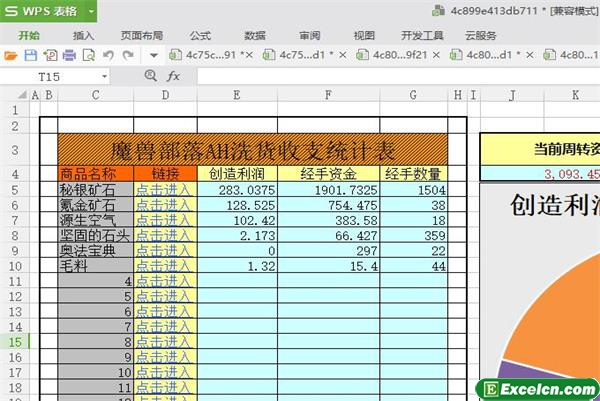
Task: Select the cell with value 15.4
Action: [x=329, y=266]
